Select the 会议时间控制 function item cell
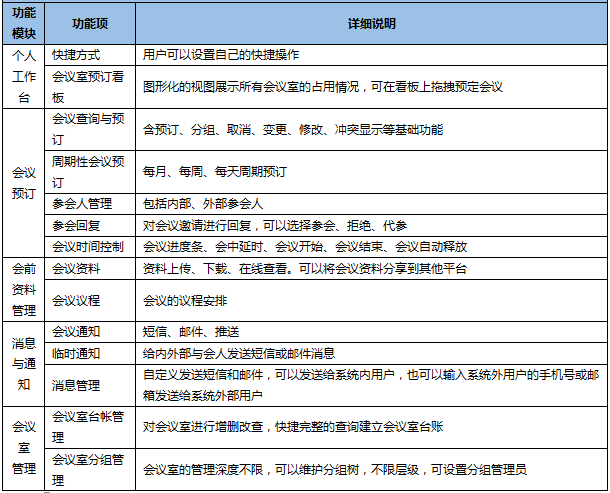Image resolution: width=610 pixels, height=493 pixels. (88, 246)
